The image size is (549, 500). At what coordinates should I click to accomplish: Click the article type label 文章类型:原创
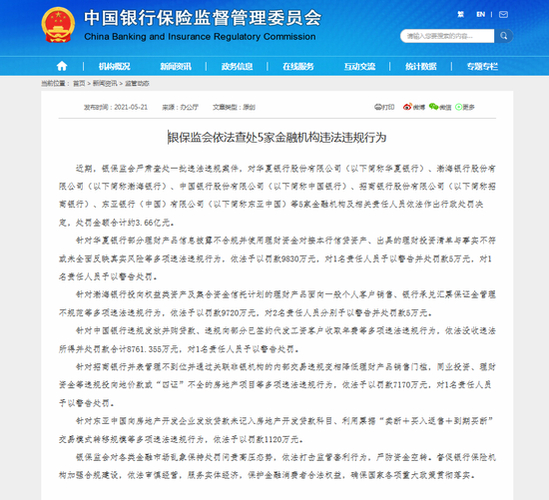click(x=234, y=107)
